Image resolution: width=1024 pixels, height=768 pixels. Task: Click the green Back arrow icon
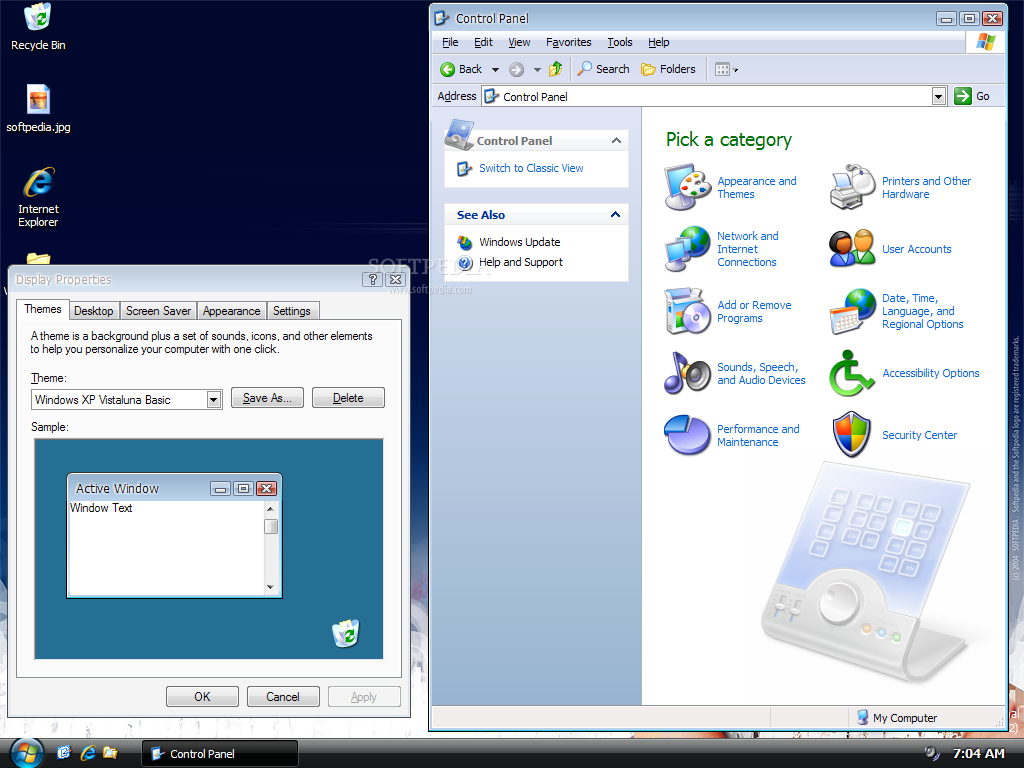448,69
